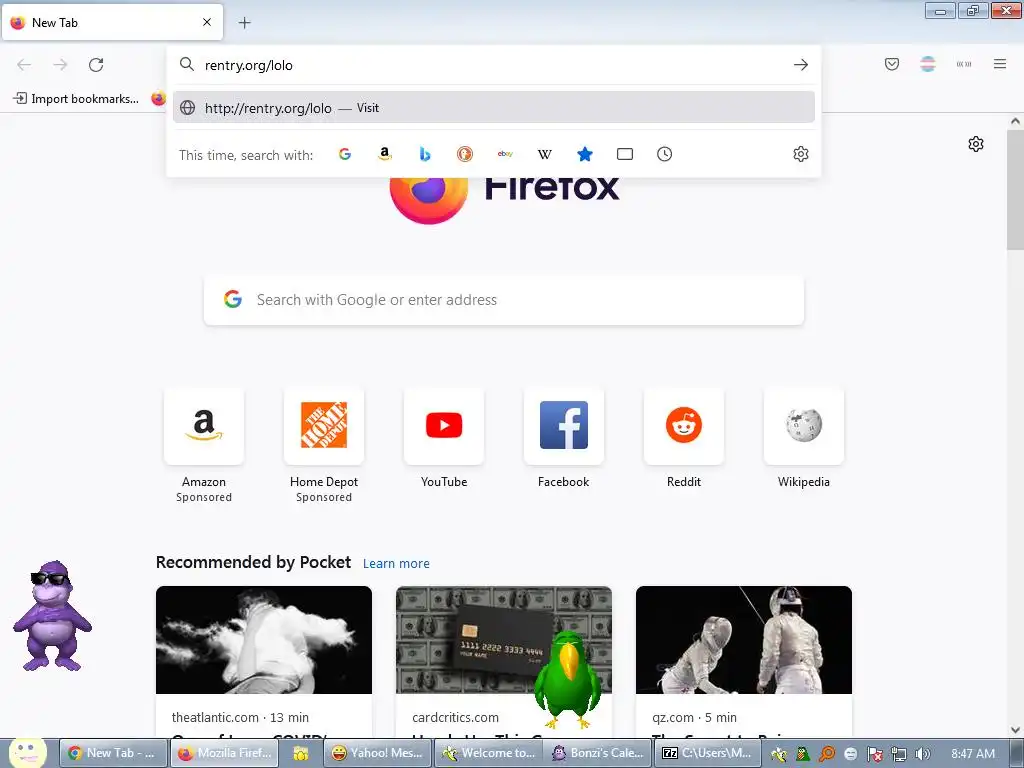Screen dimensions: 1024x768
Task: Search this time with Wikipedia
Action: (545, 154)
